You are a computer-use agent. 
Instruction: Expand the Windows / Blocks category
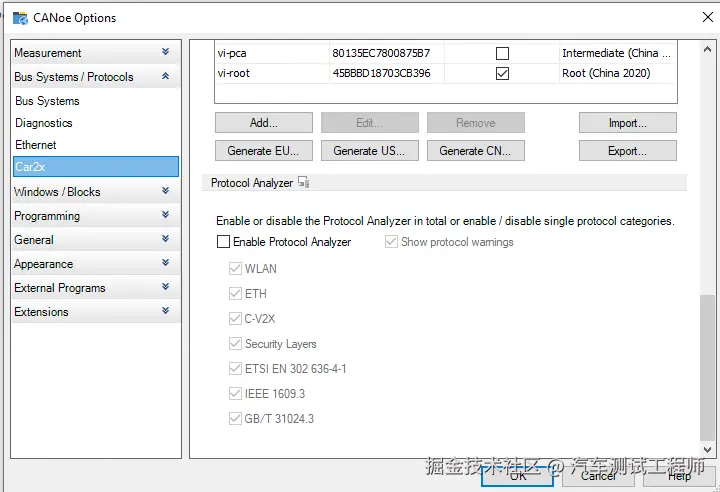click(165, 191)
